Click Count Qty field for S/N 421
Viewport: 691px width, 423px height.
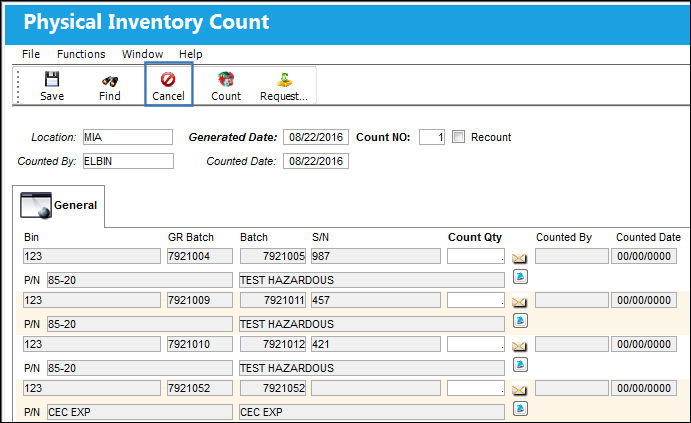point(476,344)
